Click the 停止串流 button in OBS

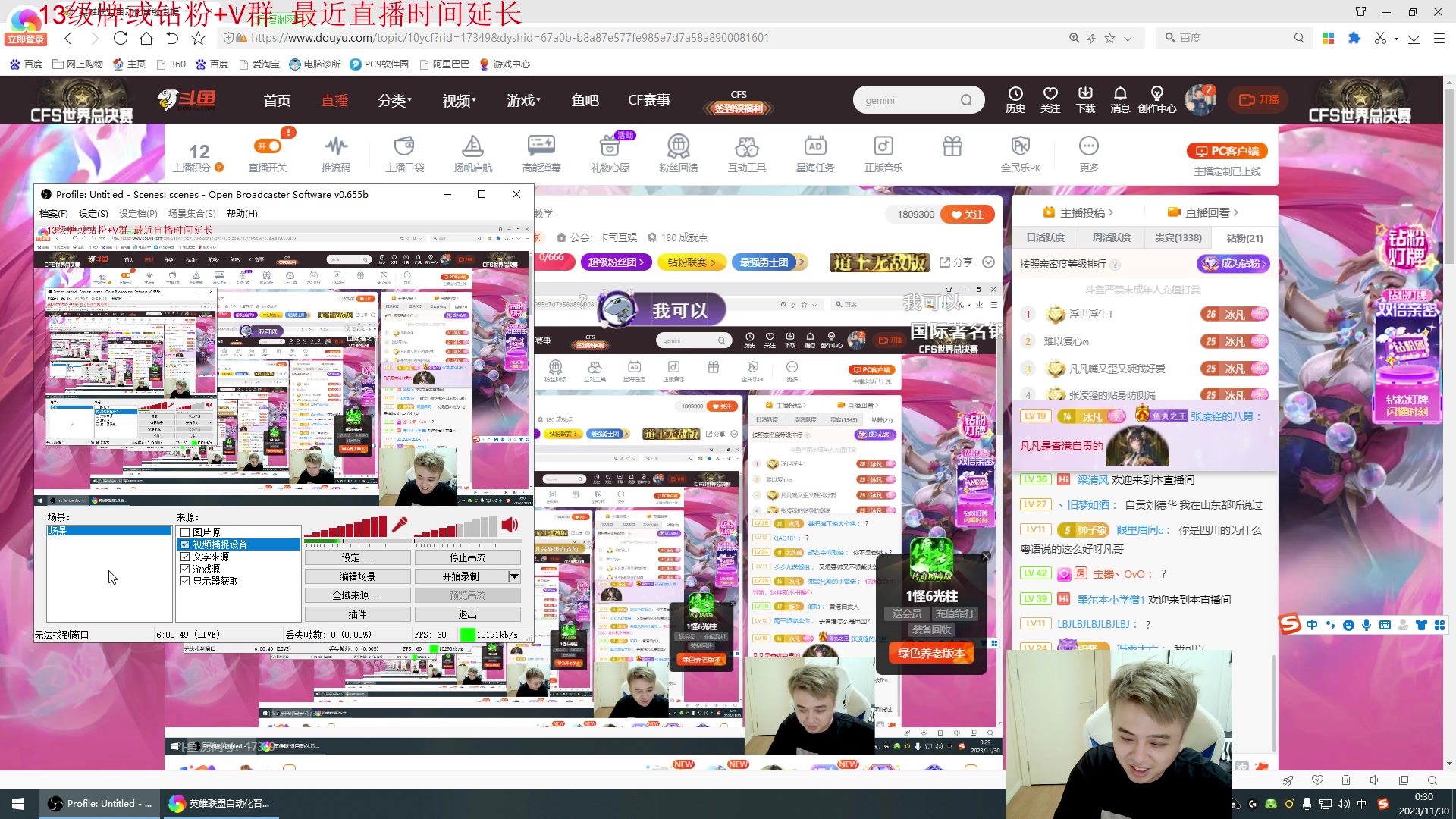(x=467, y=557)
